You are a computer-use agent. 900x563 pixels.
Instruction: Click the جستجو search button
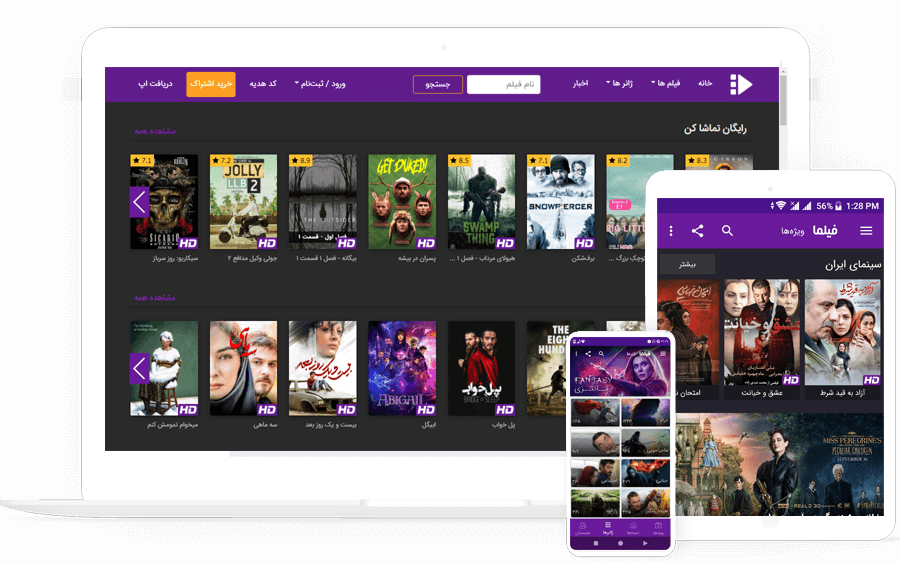pyautogui.click(x=437, y=84)
